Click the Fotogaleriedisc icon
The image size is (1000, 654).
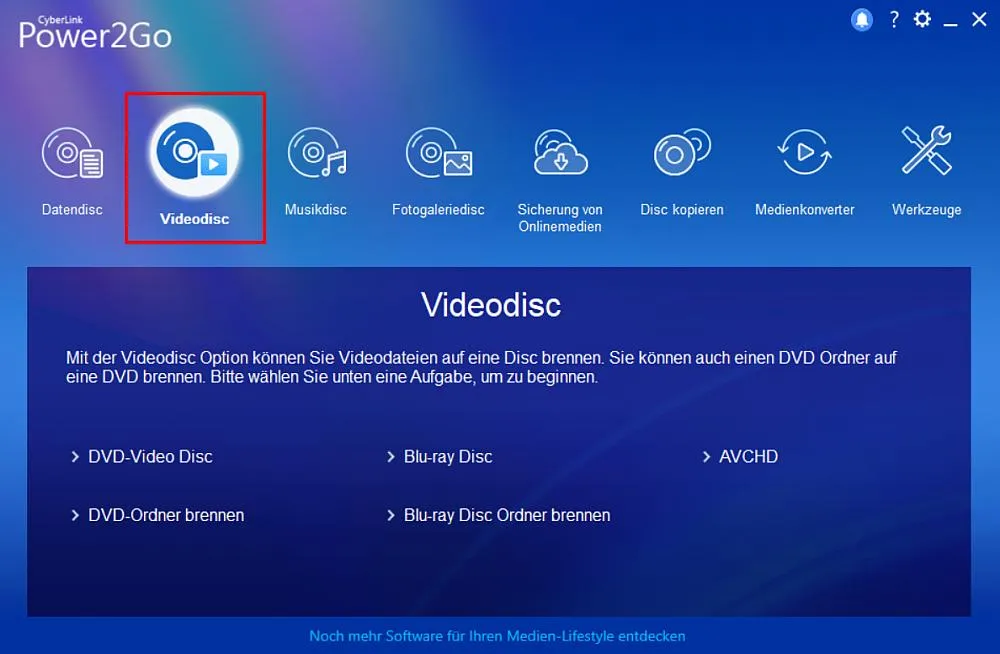coord(437,155)
